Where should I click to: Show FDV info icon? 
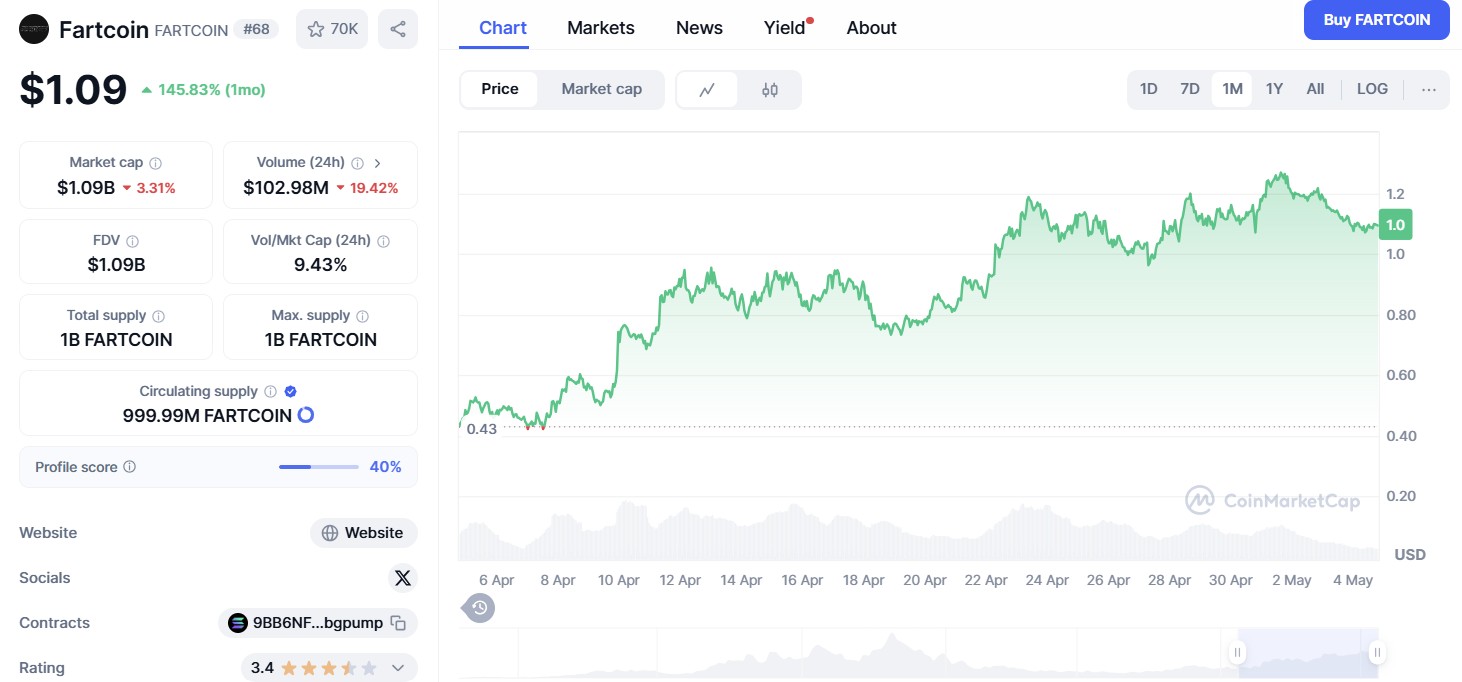(x=133, y=241)
